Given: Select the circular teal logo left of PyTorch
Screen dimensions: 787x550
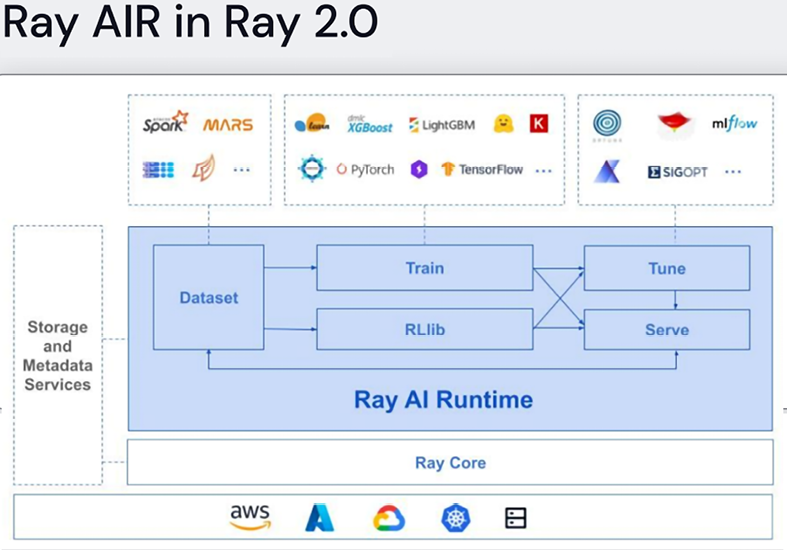Looking at the screenshot, I should (312, 169).
